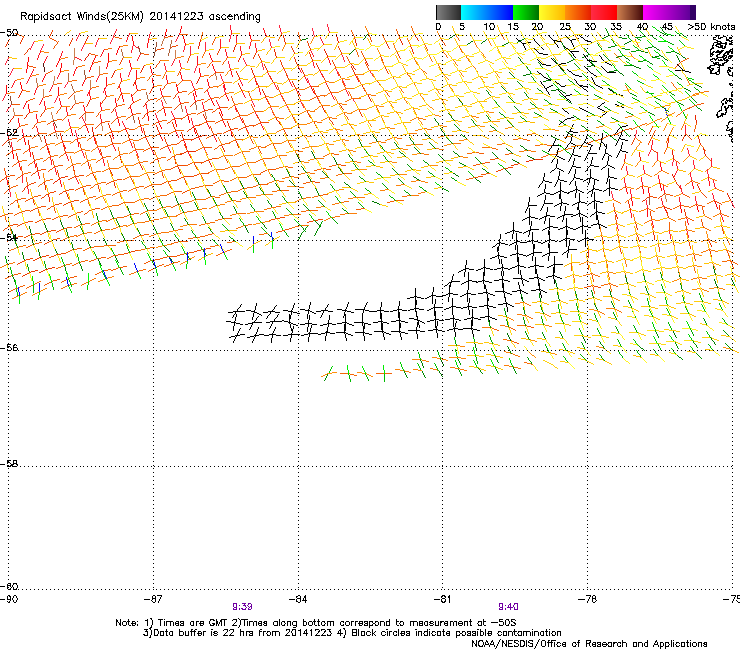
Task: Click the 'Times are GMT' note line
Action: point(316,623)
